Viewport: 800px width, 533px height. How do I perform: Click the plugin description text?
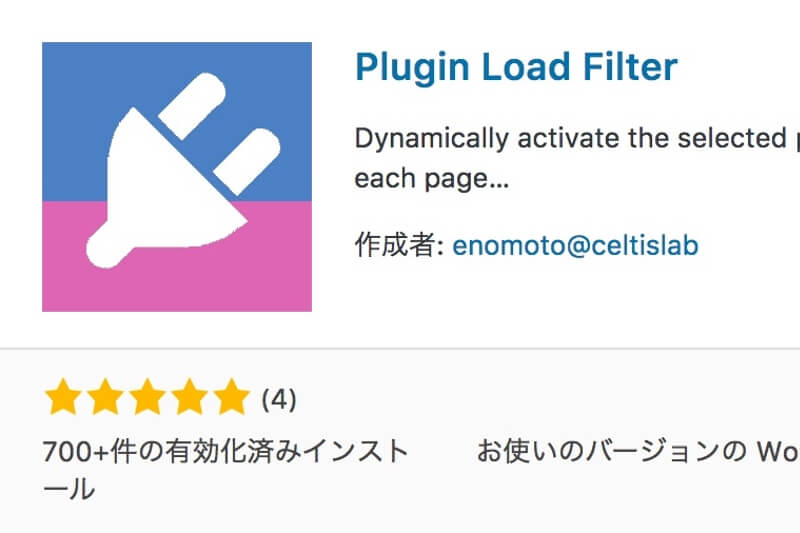click(577, 158)
